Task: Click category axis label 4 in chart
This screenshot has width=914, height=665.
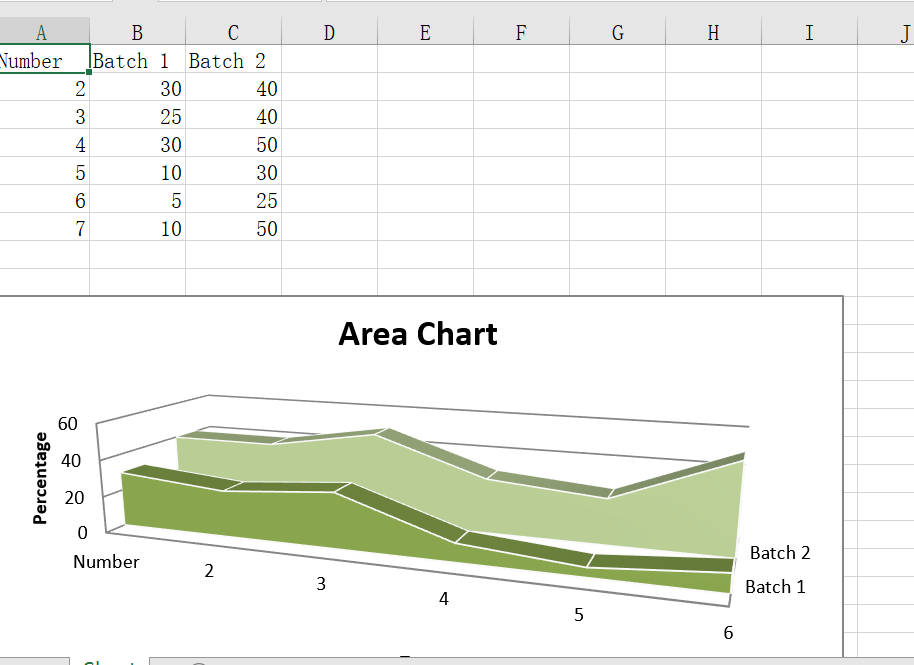Action: pos(444,599)
